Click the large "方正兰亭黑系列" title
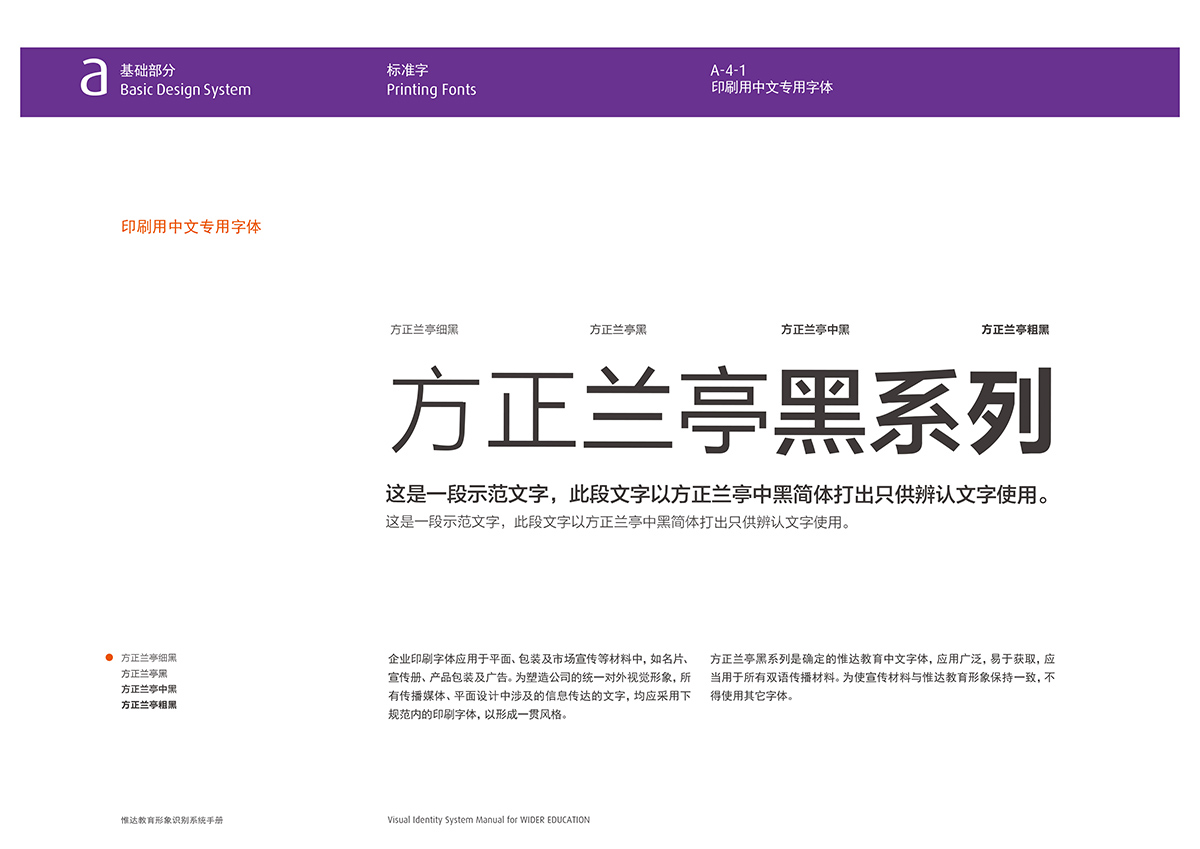Viewport: 1200px width, 849px height. pyautogui.click(x=720, y=412)
